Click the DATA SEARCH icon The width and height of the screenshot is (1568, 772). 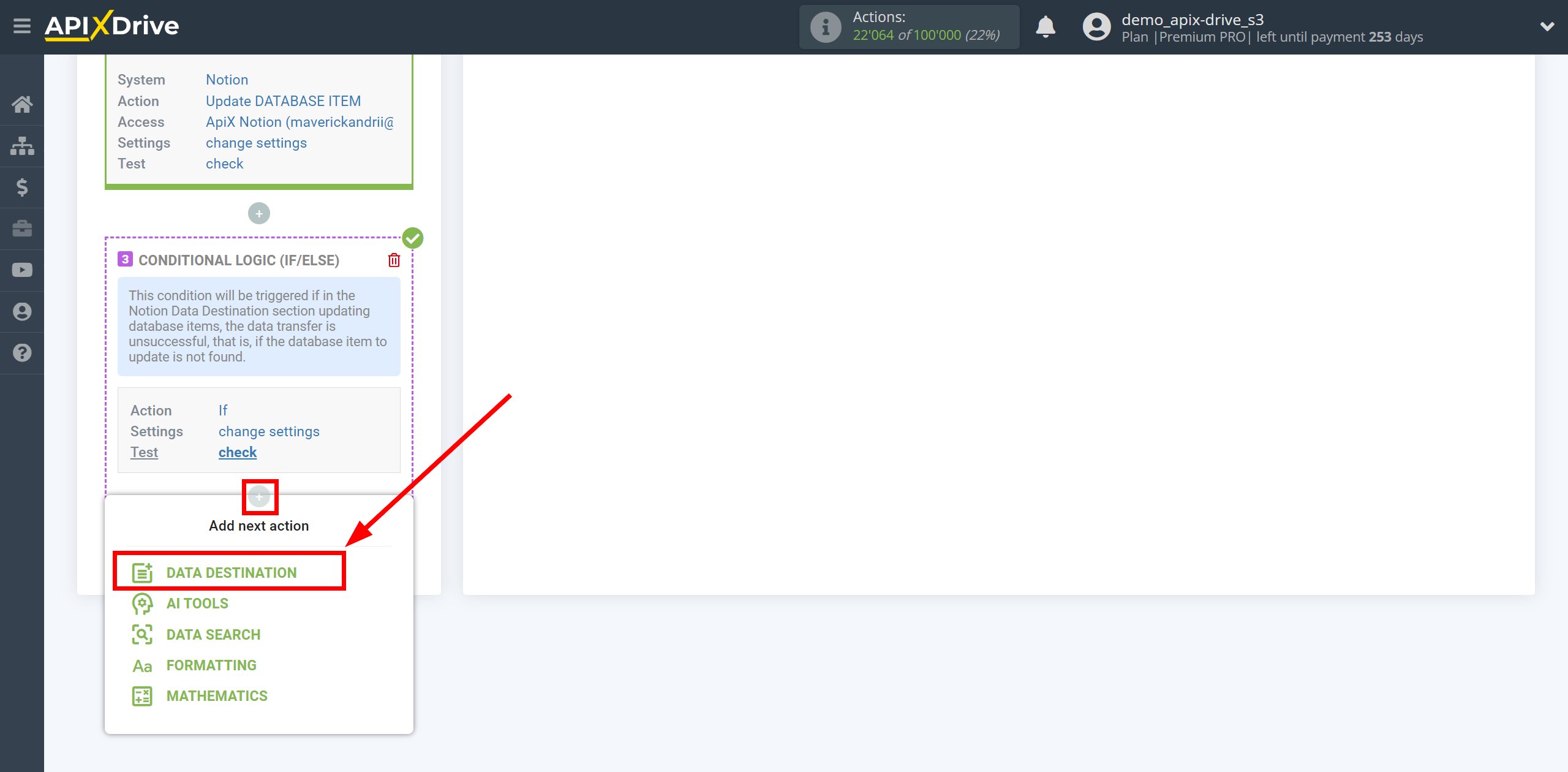point(141,634)
